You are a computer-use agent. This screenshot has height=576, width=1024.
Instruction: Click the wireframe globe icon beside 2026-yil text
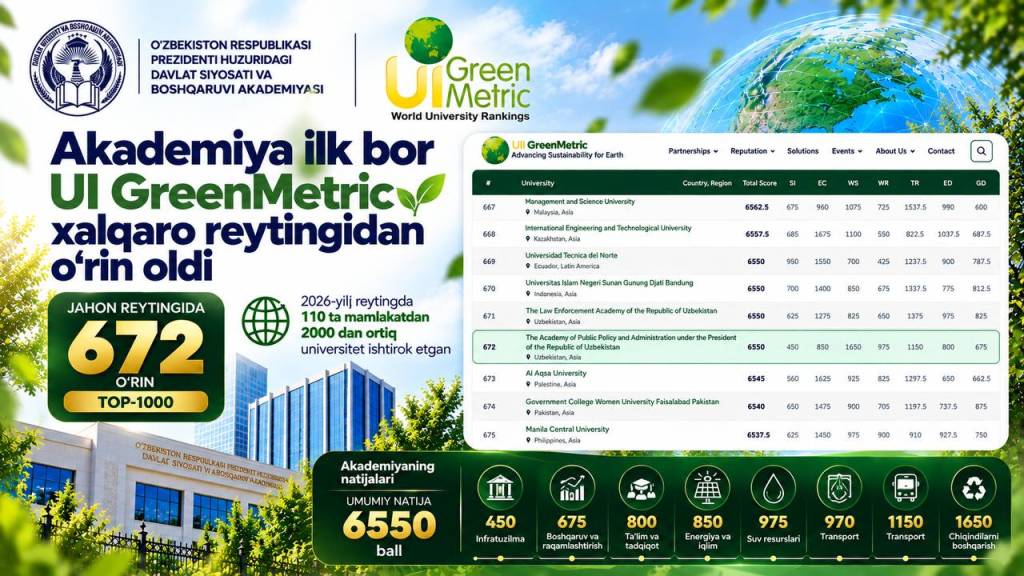pos(266,321)
